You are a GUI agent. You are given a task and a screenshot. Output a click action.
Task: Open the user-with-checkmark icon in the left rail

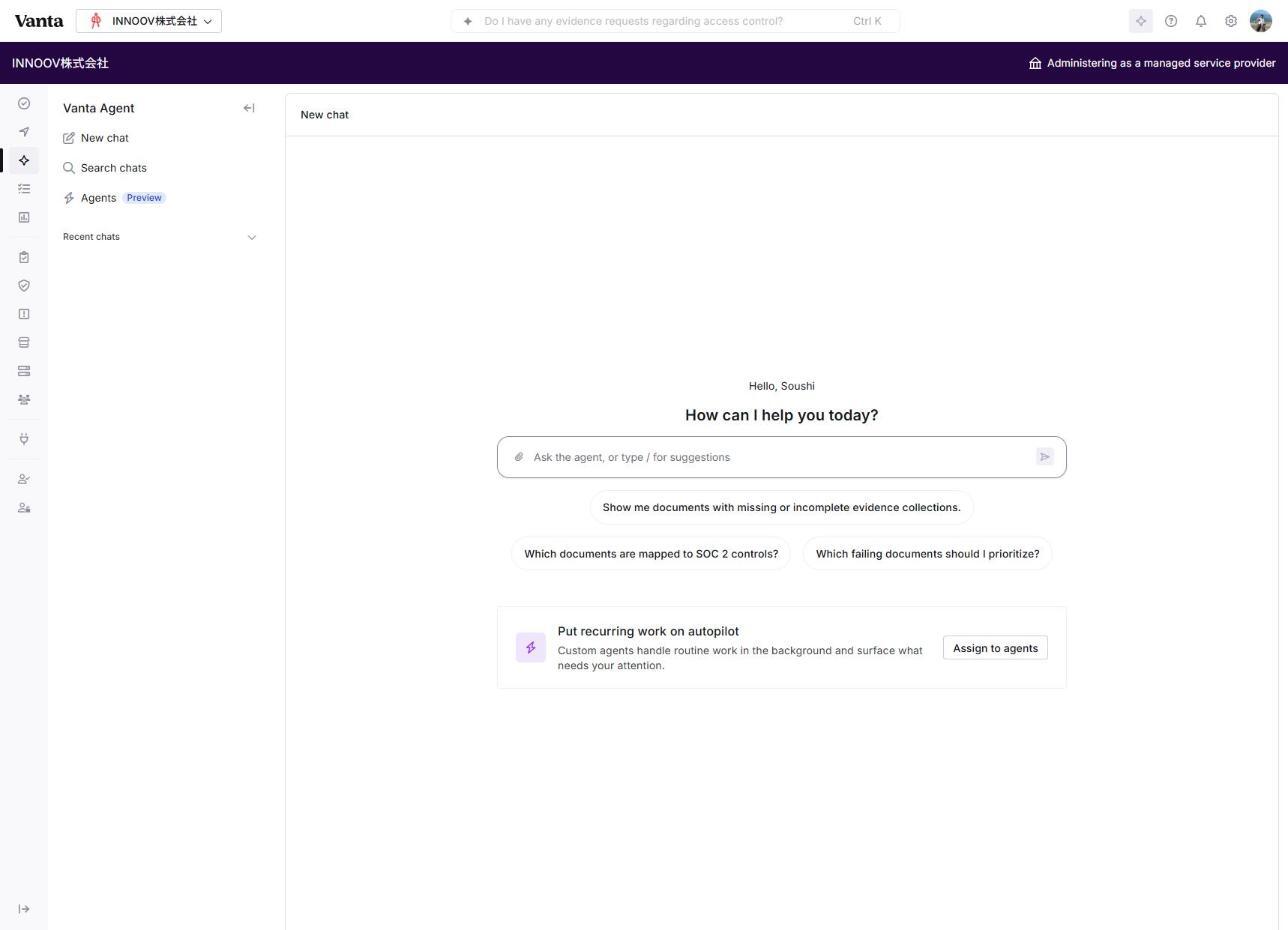coord(24,479)
